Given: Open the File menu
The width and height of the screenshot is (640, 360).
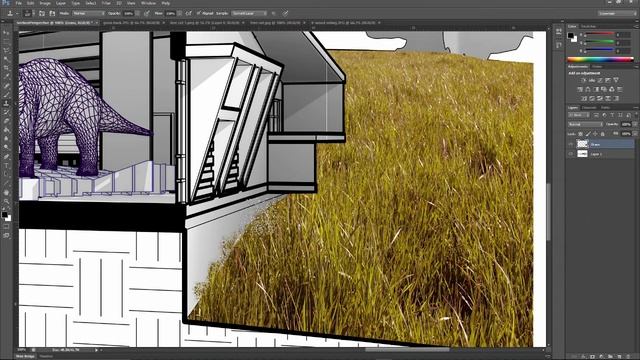Looking at the screenshot, I should coord(19,3).
